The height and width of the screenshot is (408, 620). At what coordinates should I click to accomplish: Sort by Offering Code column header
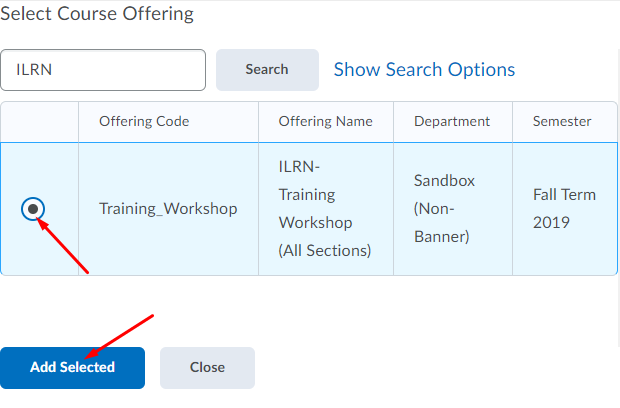click(144, 122)
